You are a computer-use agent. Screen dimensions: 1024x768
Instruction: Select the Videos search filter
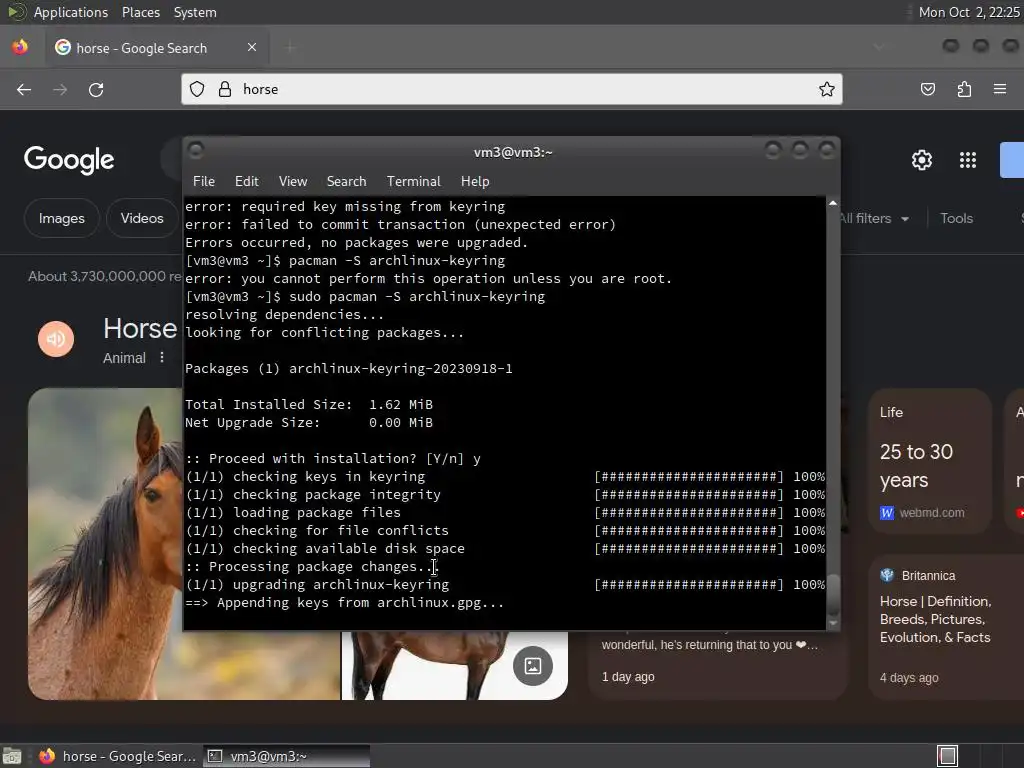coord(142,218)
